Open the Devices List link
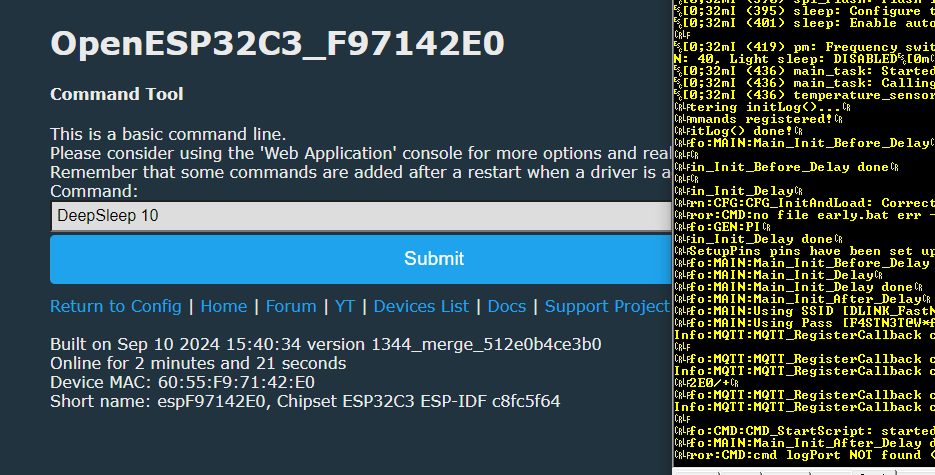This screenshot has height=475, width=935. [421, 306]
